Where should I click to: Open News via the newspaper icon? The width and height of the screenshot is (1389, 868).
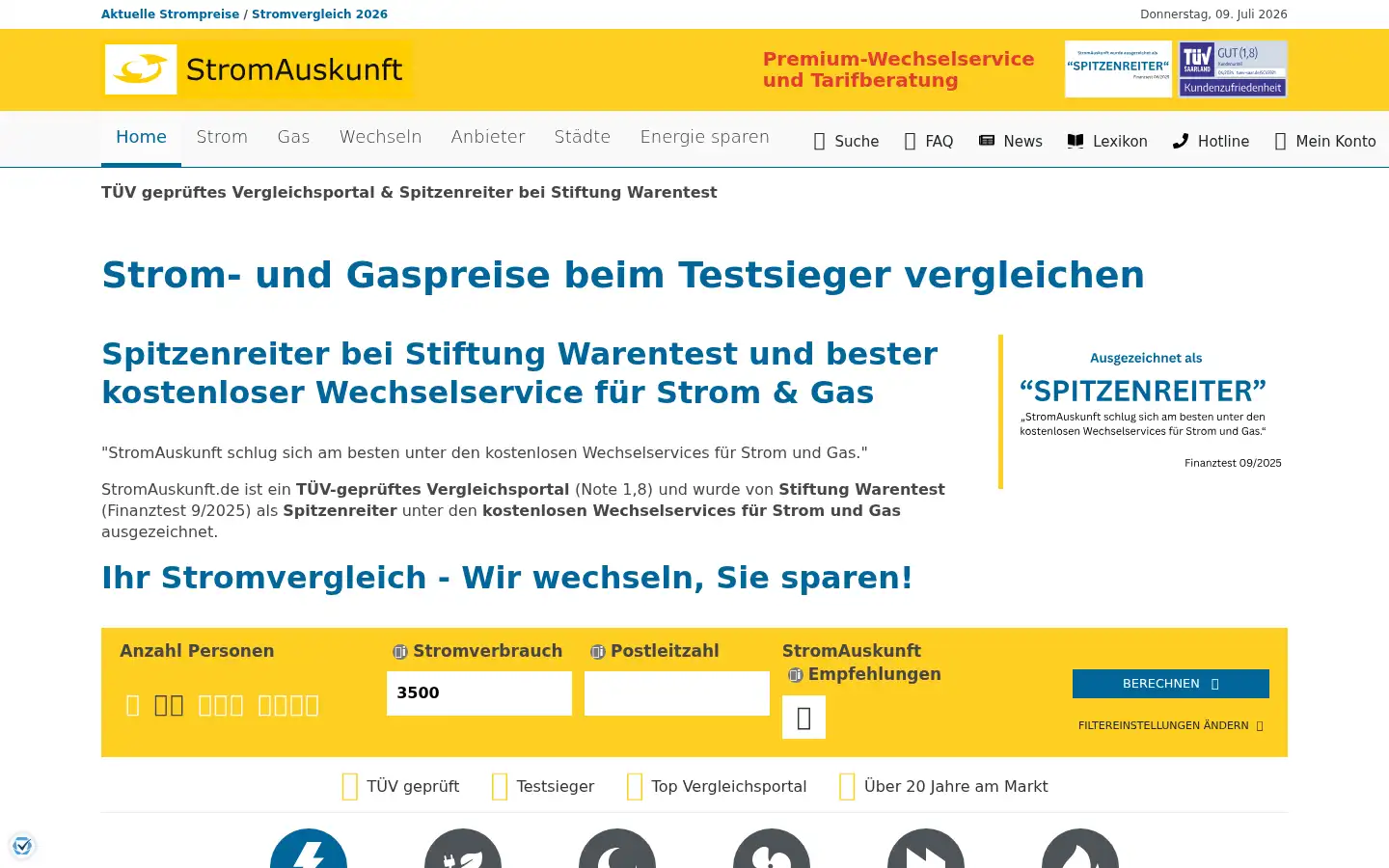[987, 141]
